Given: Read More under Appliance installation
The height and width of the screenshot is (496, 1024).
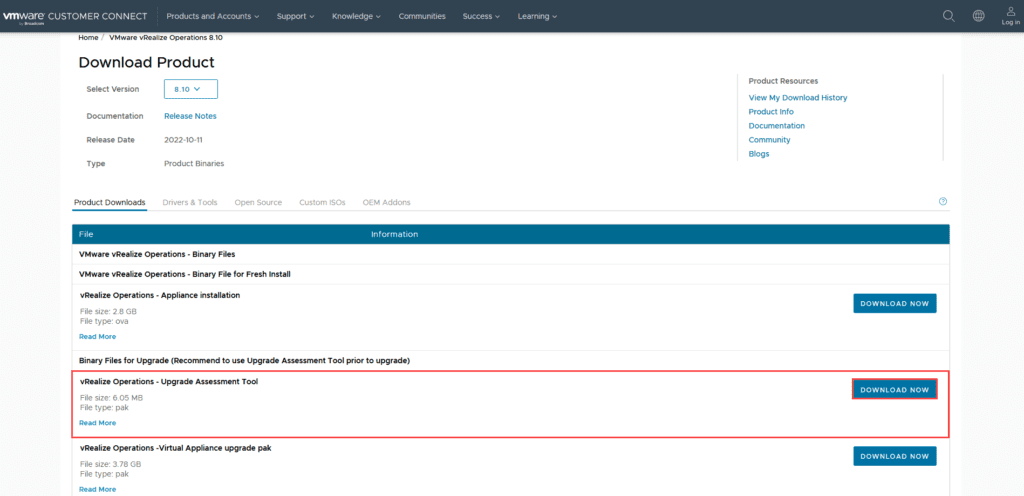Looking at the screenshot, I should coord(97,337).
